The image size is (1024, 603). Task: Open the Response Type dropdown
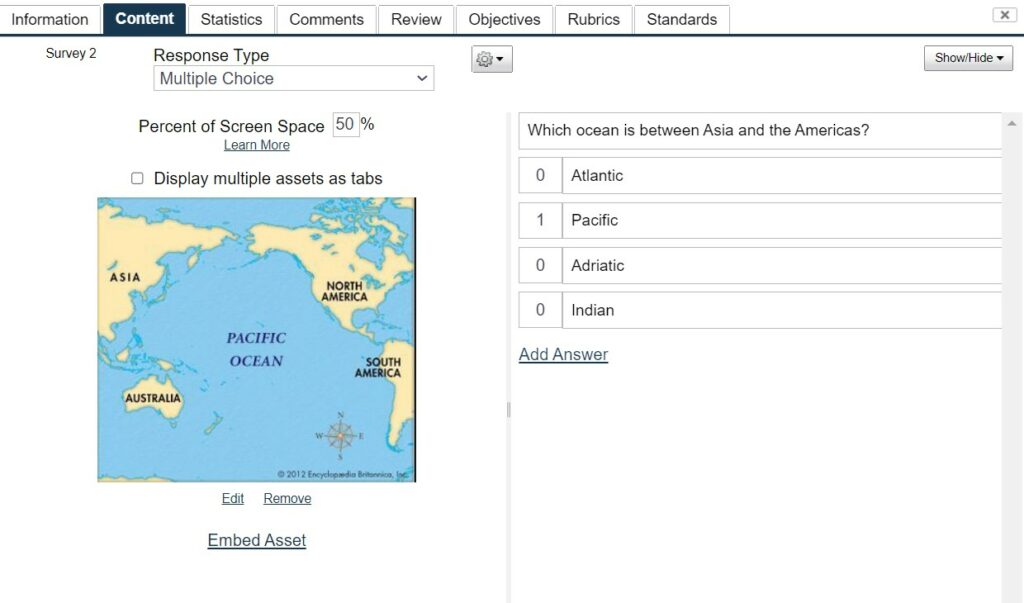(293, 78)
